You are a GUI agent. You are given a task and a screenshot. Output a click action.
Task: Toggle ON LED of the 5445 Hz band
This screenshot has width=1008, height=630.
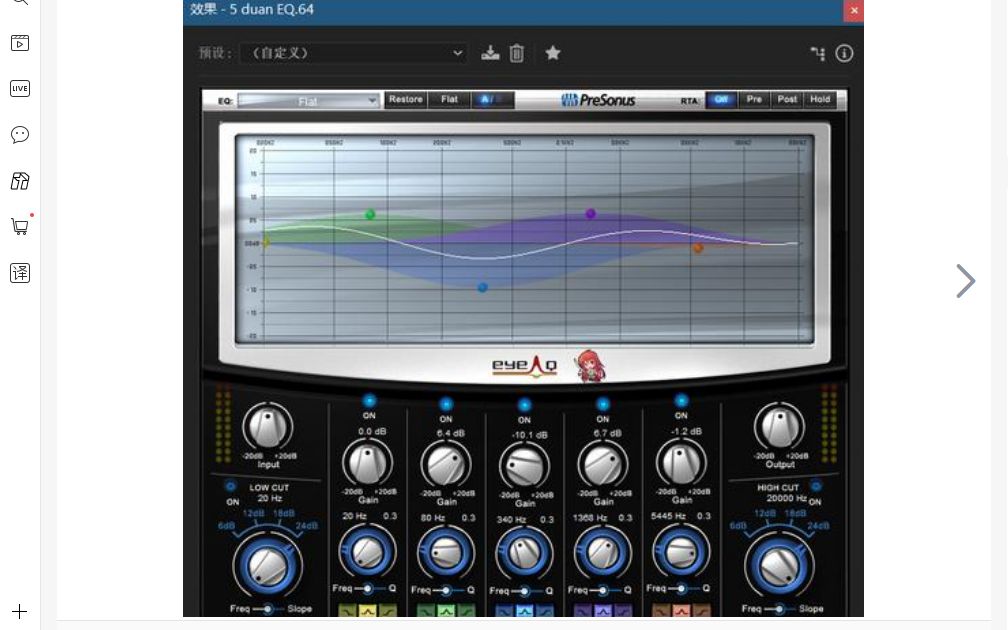(x=681, y=401)
